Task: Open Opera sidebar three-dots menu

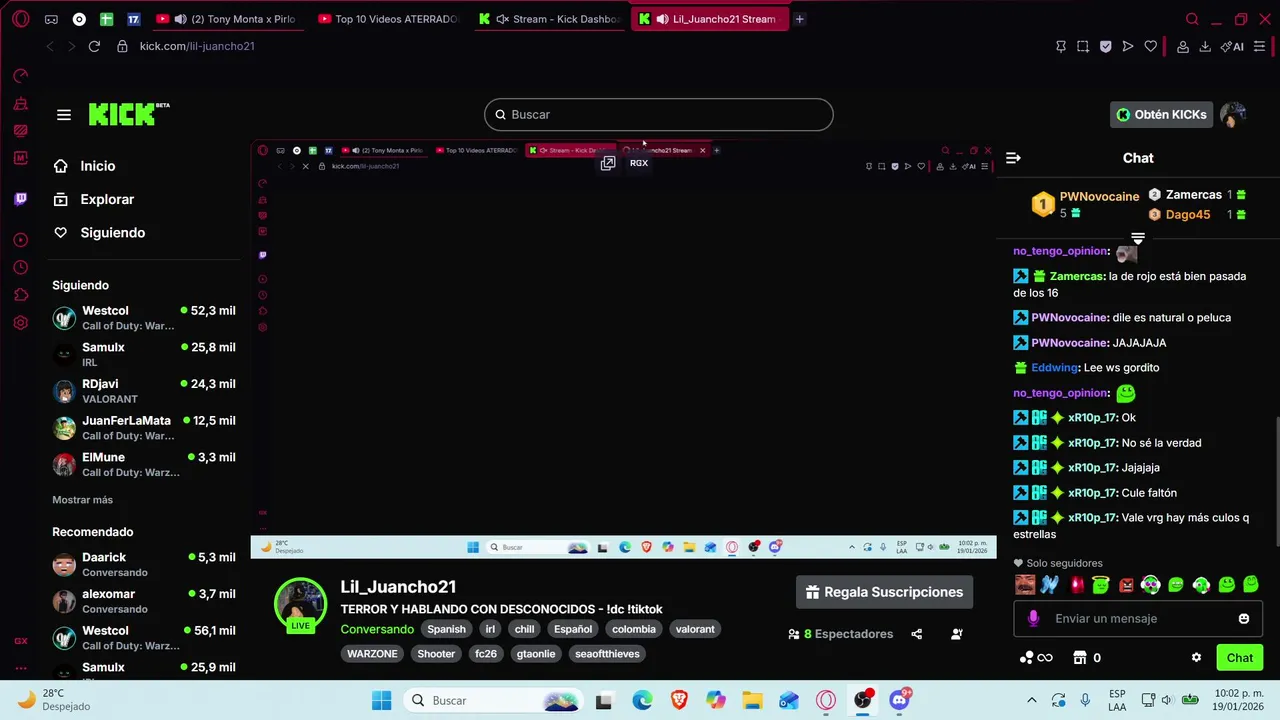Action: point(21,668)
